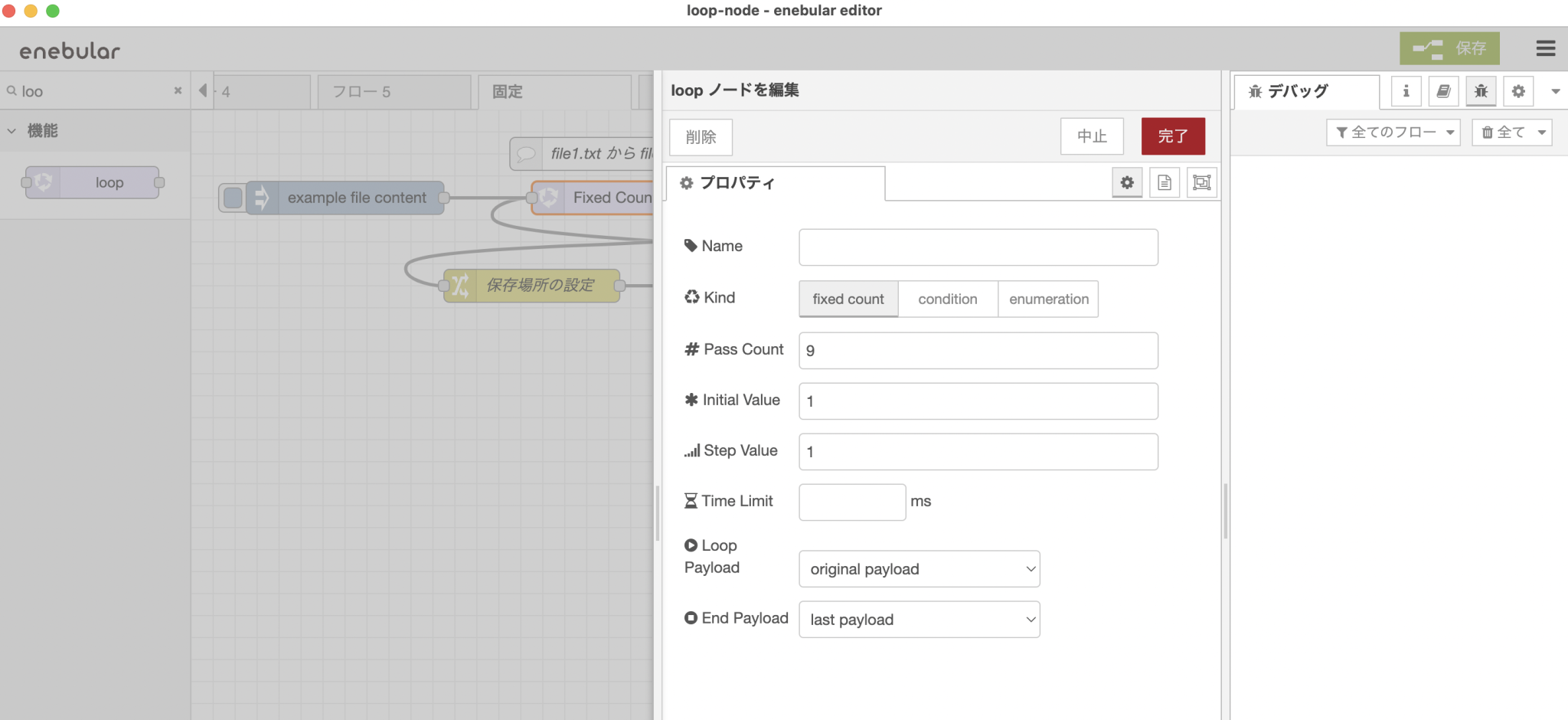Change Loop Payload to a different option

(x=919, y=568)
